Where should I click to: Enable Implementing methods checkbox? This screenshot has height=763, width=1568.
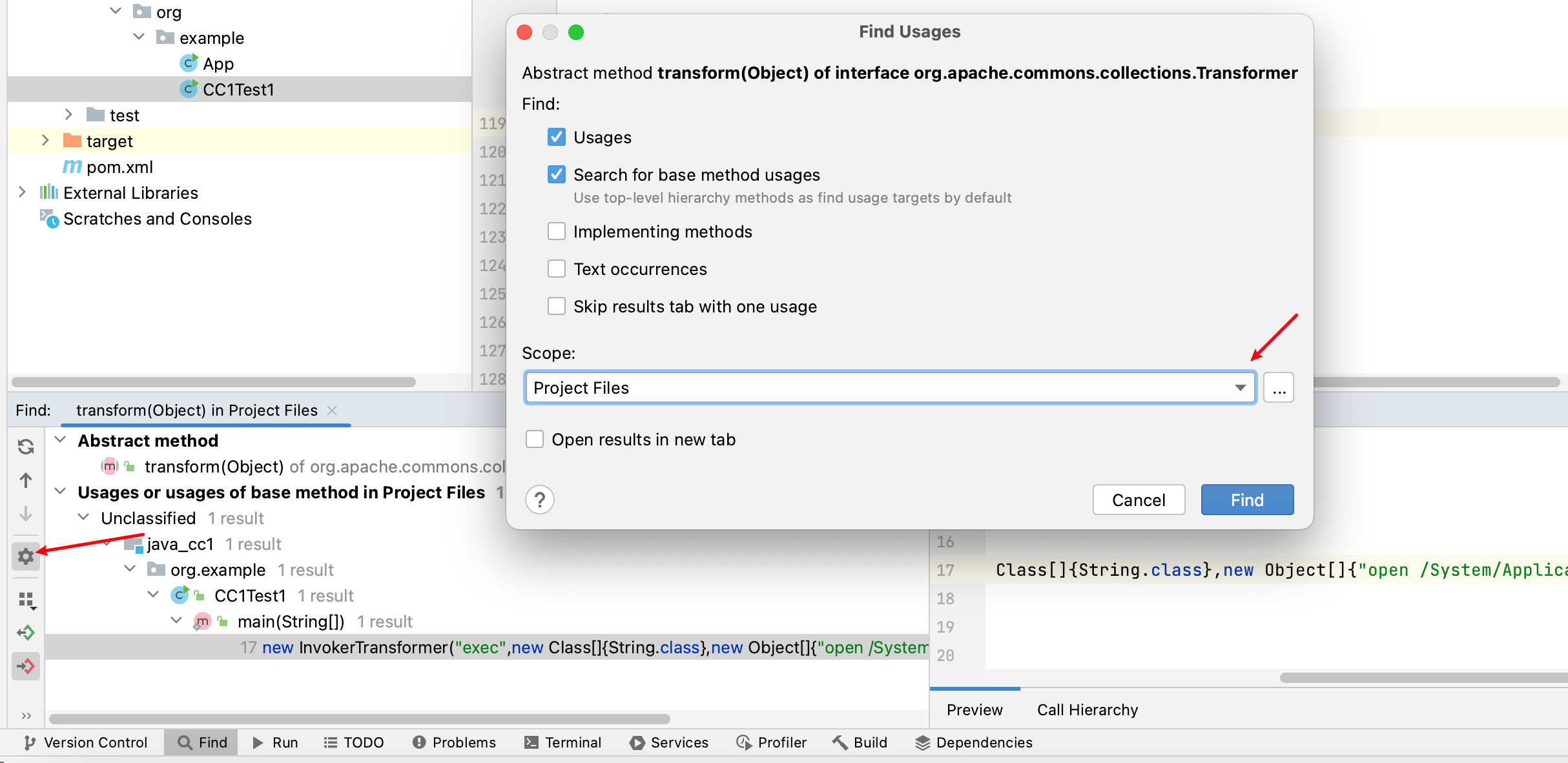pyautogui.click(x=557, y=232)
